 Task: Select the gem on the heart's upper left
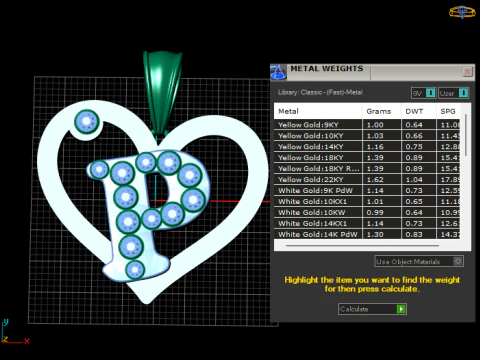pyautogui.click(x=87, y=122)
